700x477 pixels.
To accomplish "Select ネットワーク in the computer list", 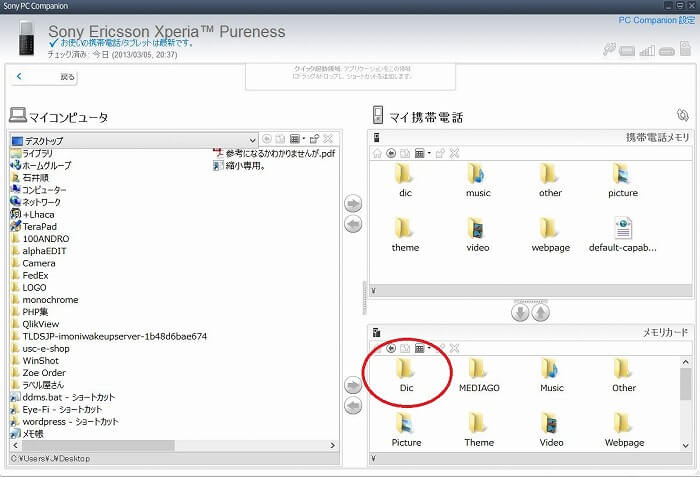I will point(41,201).
